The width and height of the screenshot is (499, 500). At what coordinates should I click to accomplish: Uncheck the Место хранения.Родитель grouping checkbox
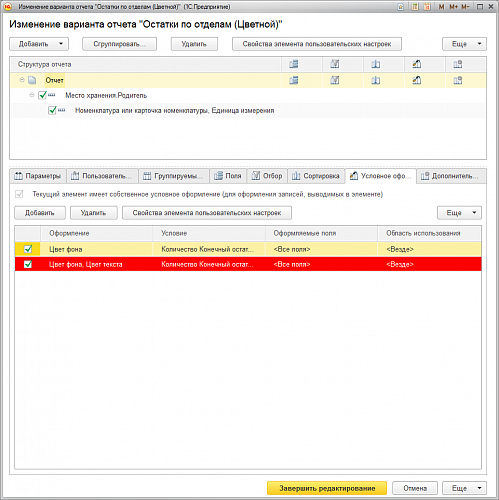[x=42, y=95]
